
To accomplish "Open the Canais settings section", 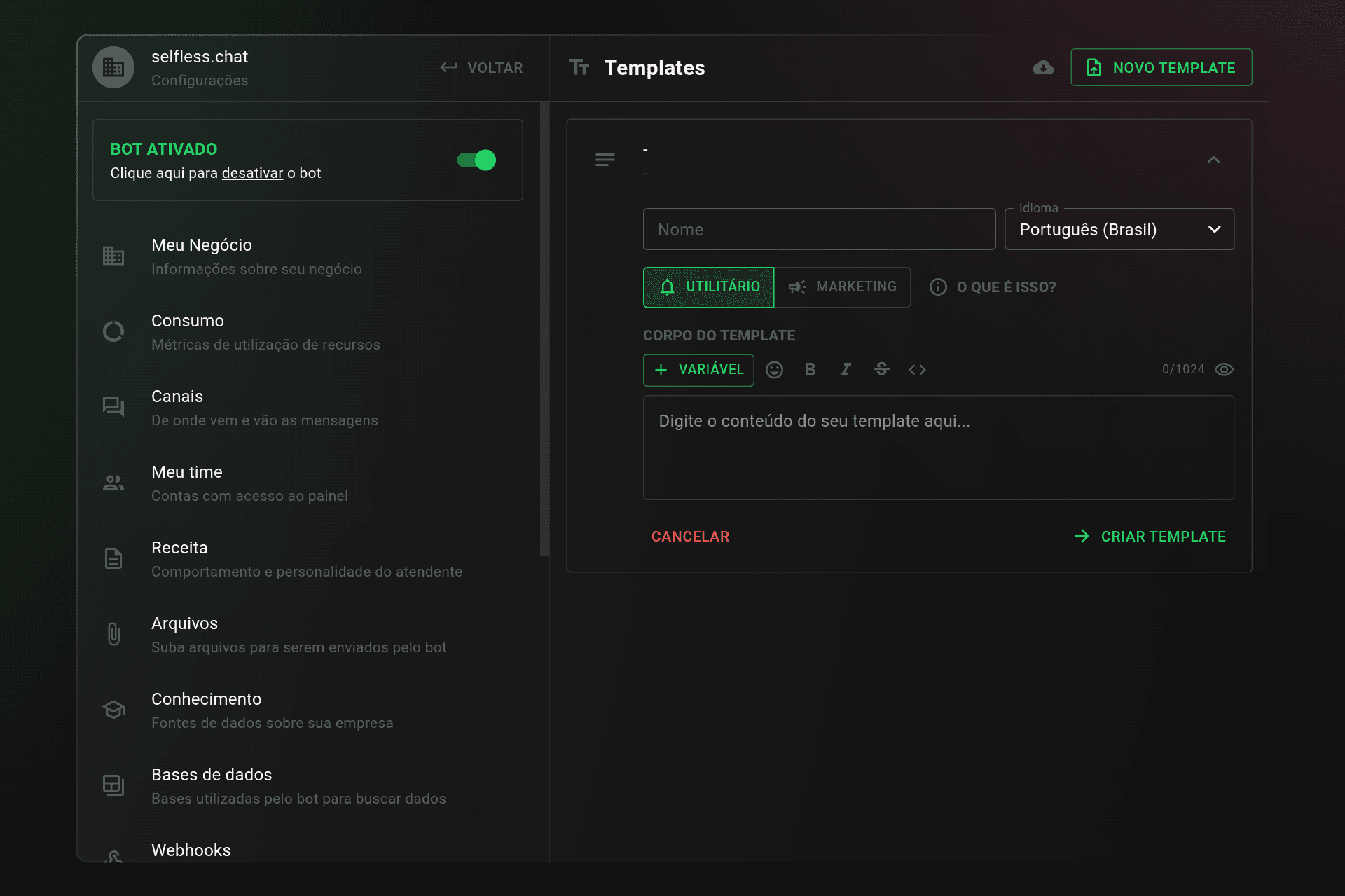I will point(308,408).
